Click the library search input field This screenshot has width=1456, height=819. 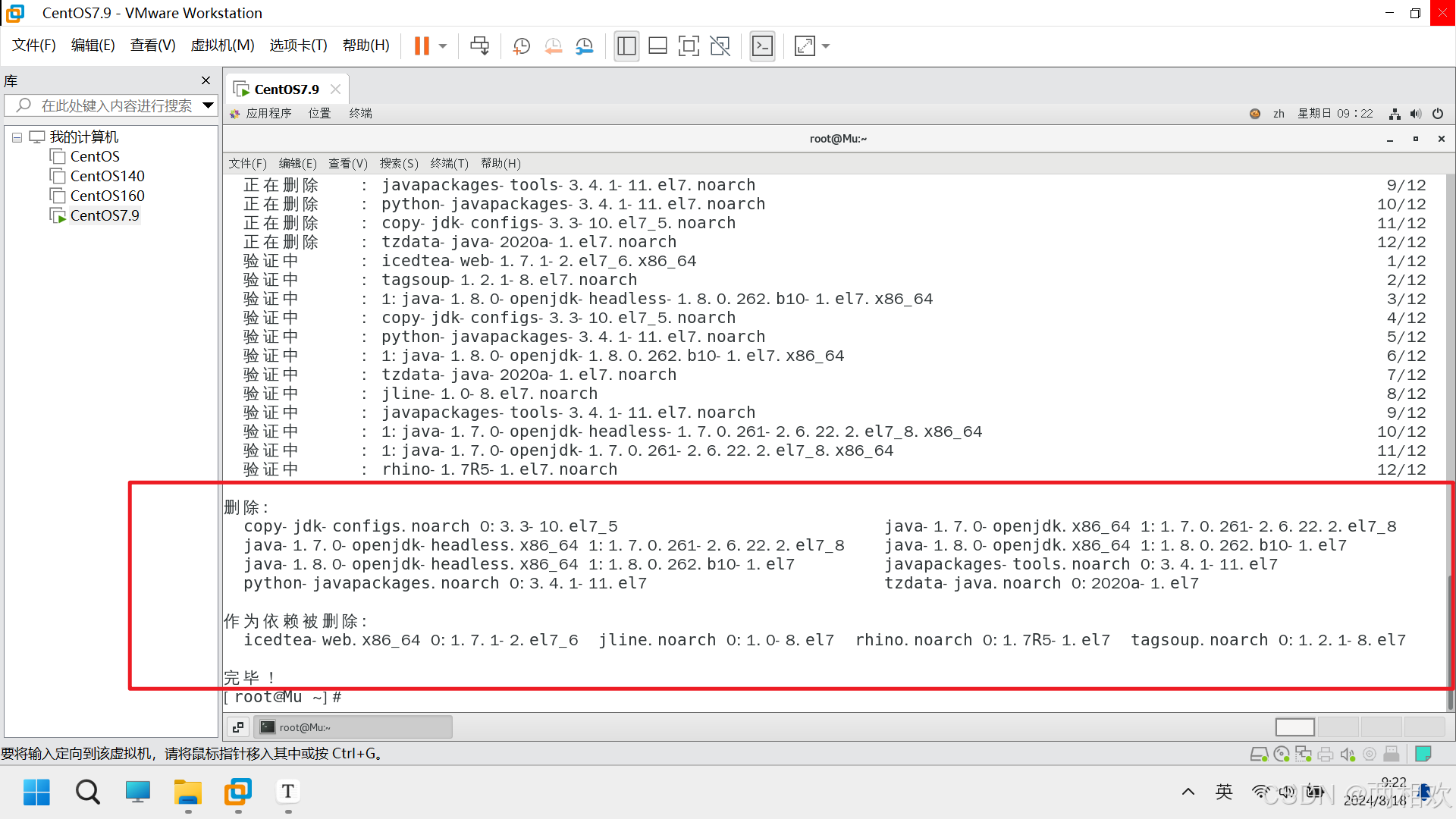(116, 105)
